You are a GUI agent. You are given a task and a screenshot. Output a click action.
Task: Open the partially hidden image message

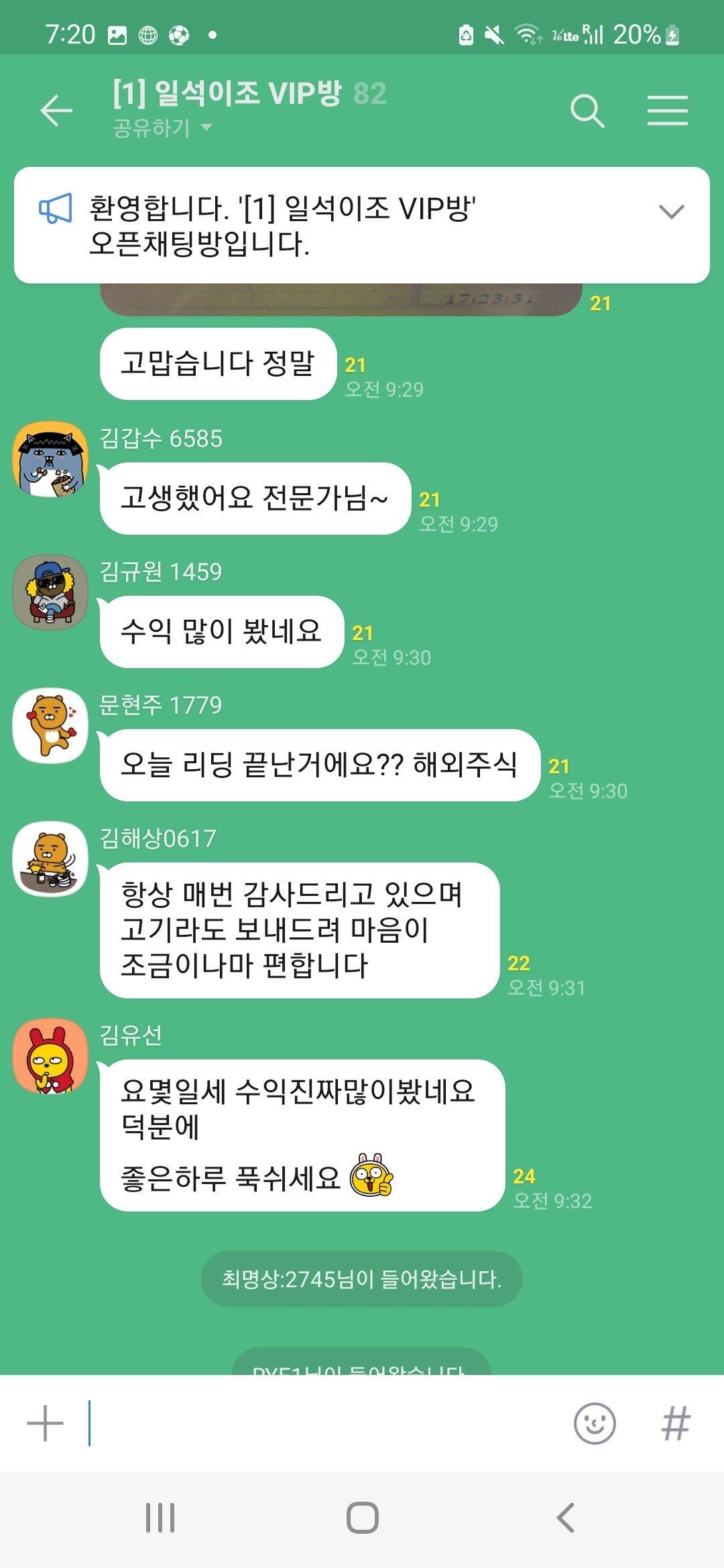341,299
